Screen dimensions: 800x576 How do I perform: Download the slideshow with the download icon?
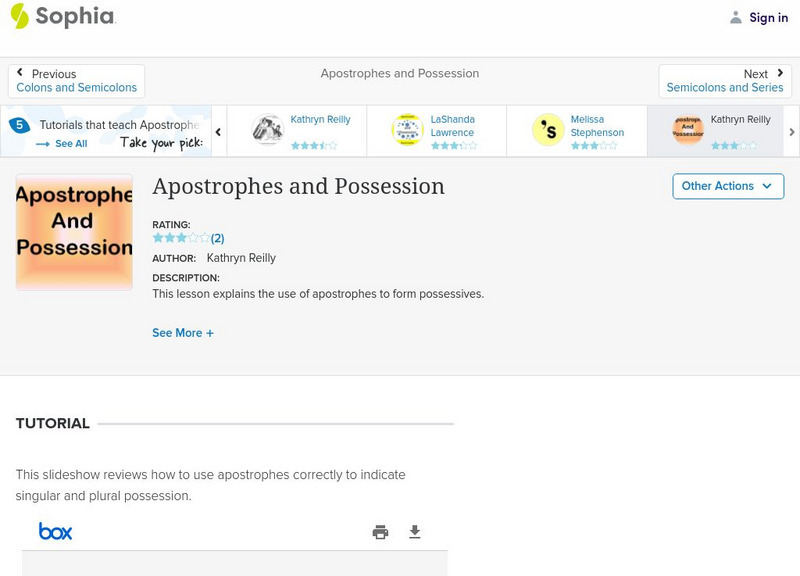[x=415, y=532]
